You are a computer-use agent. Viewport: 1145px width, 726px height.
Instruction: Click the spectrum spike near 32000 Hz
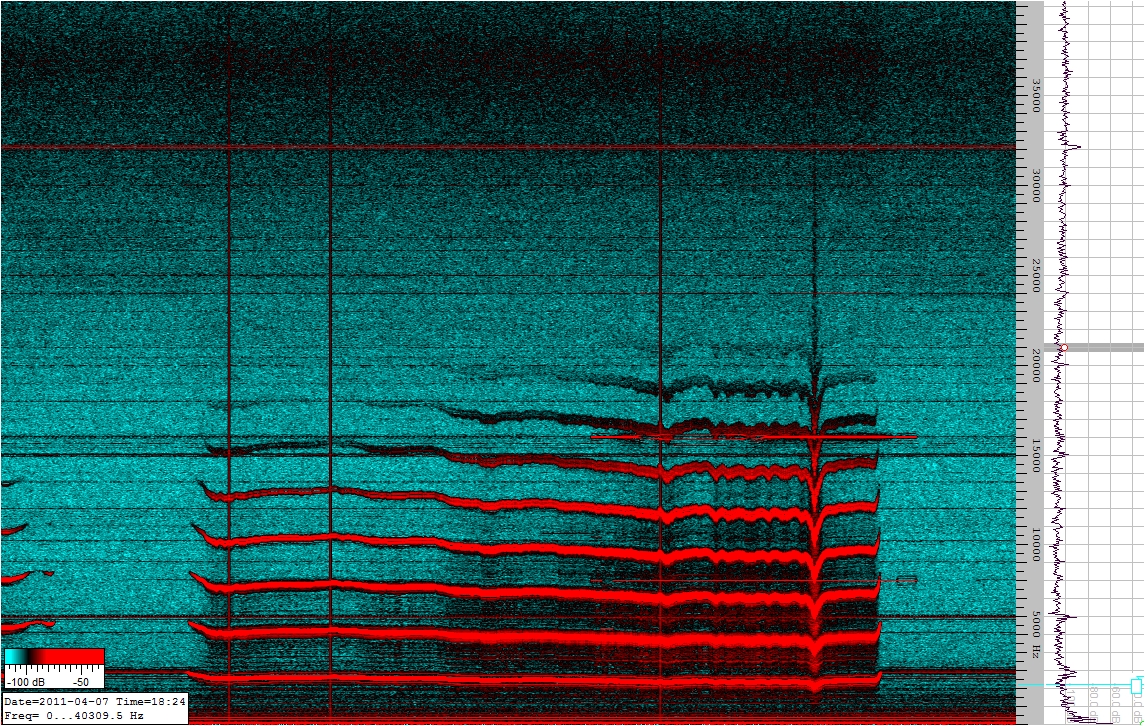click(1077, 147)
